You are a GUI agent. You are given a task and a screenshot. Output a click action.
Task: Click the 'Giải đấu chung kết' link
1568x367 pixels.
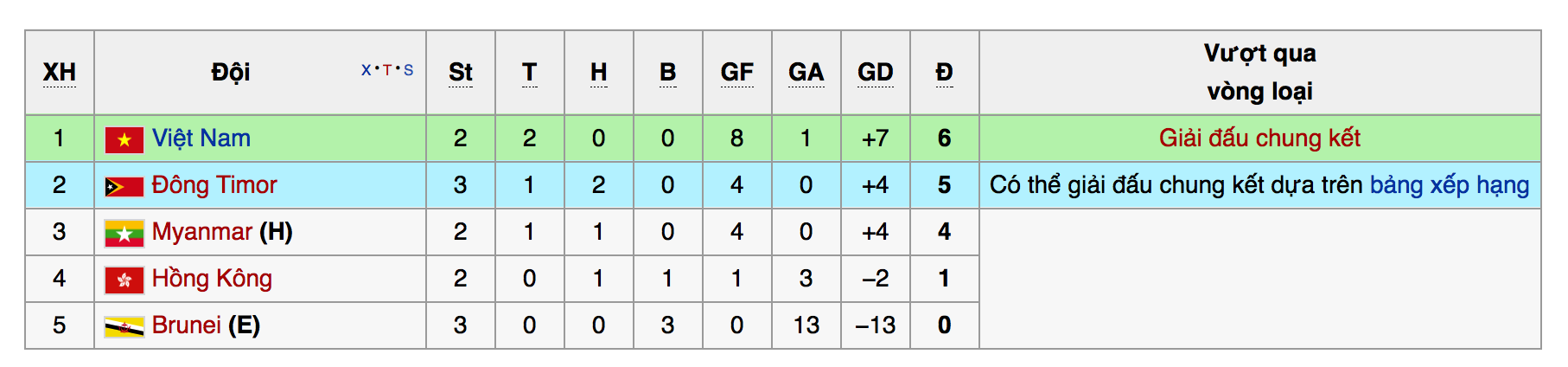[1259, 138]
